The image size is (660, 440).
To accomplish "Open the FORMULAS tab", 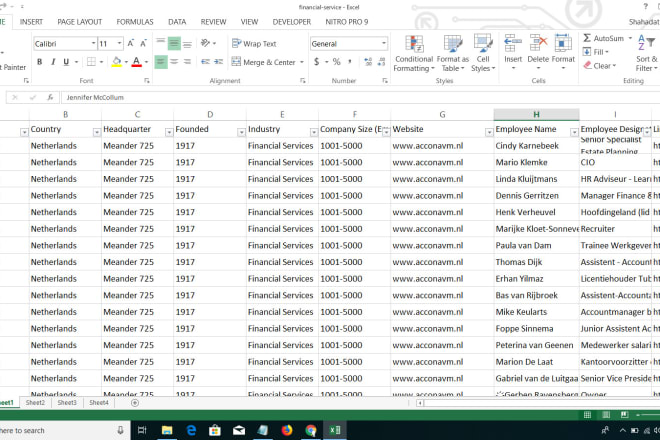I will click(135, 22).
